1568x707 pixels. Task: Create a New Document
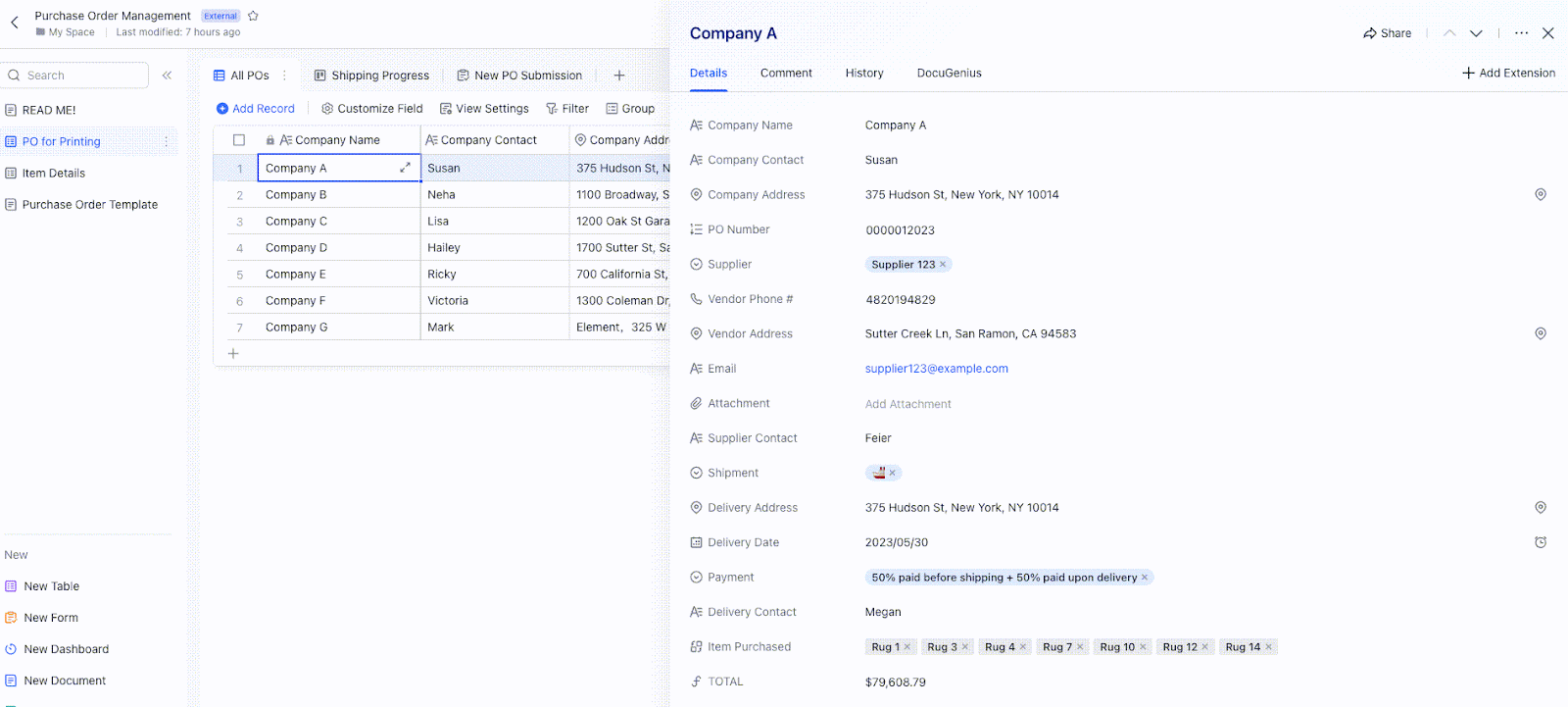click(55, 681)
